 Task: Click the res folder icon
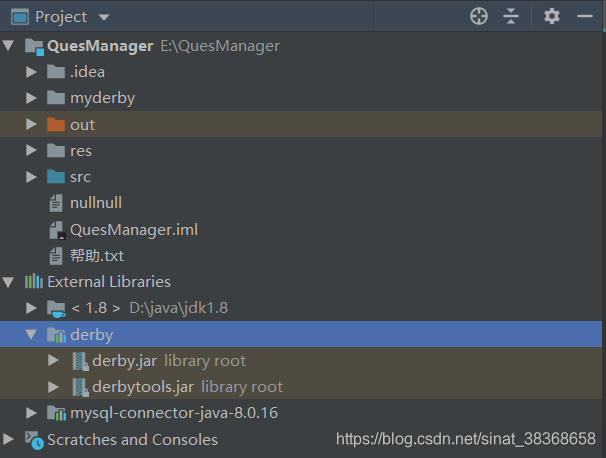(56, 150)
